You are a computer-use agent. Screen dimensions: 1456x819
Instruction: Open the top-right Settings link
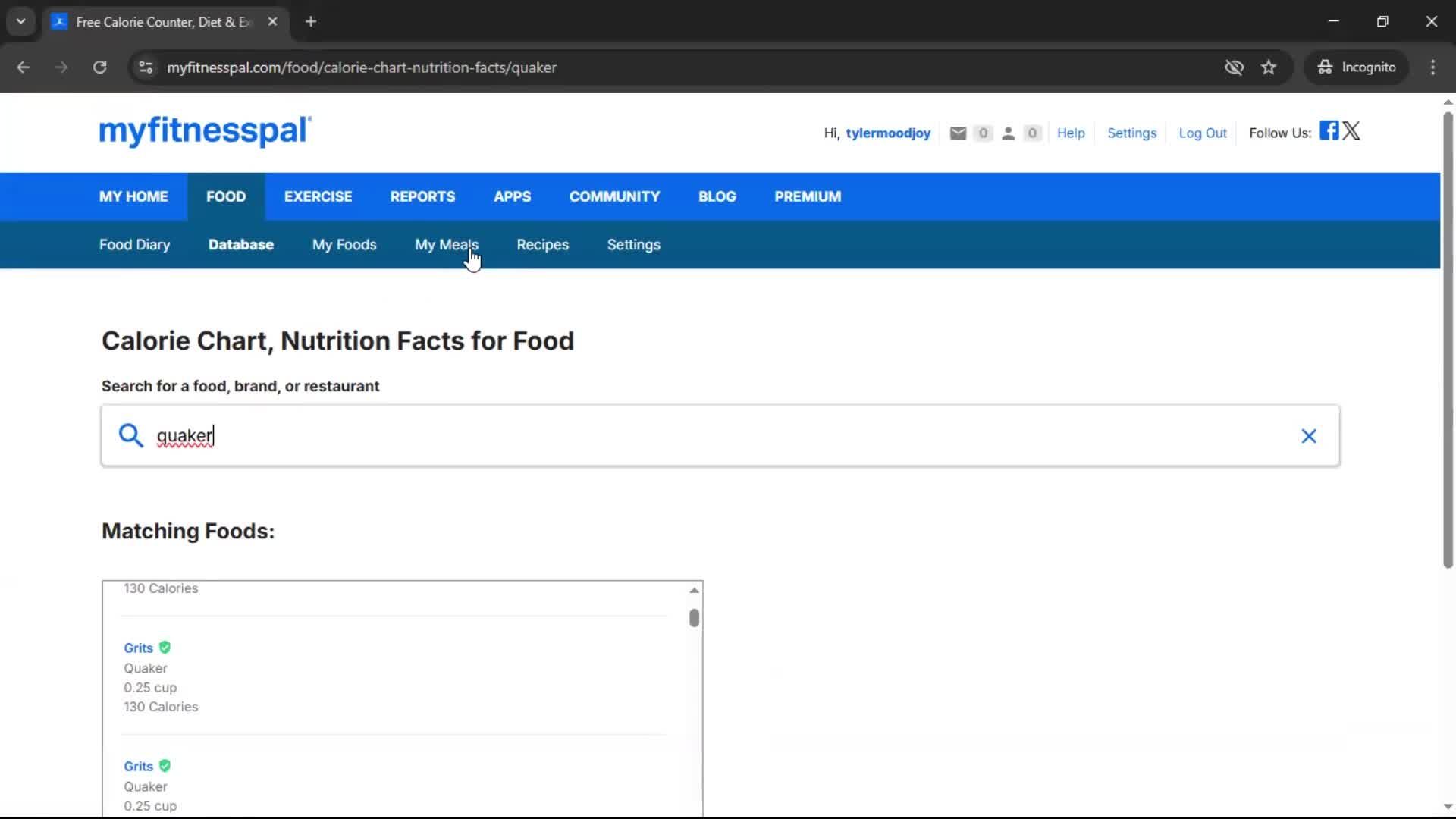coord(1131,133)
